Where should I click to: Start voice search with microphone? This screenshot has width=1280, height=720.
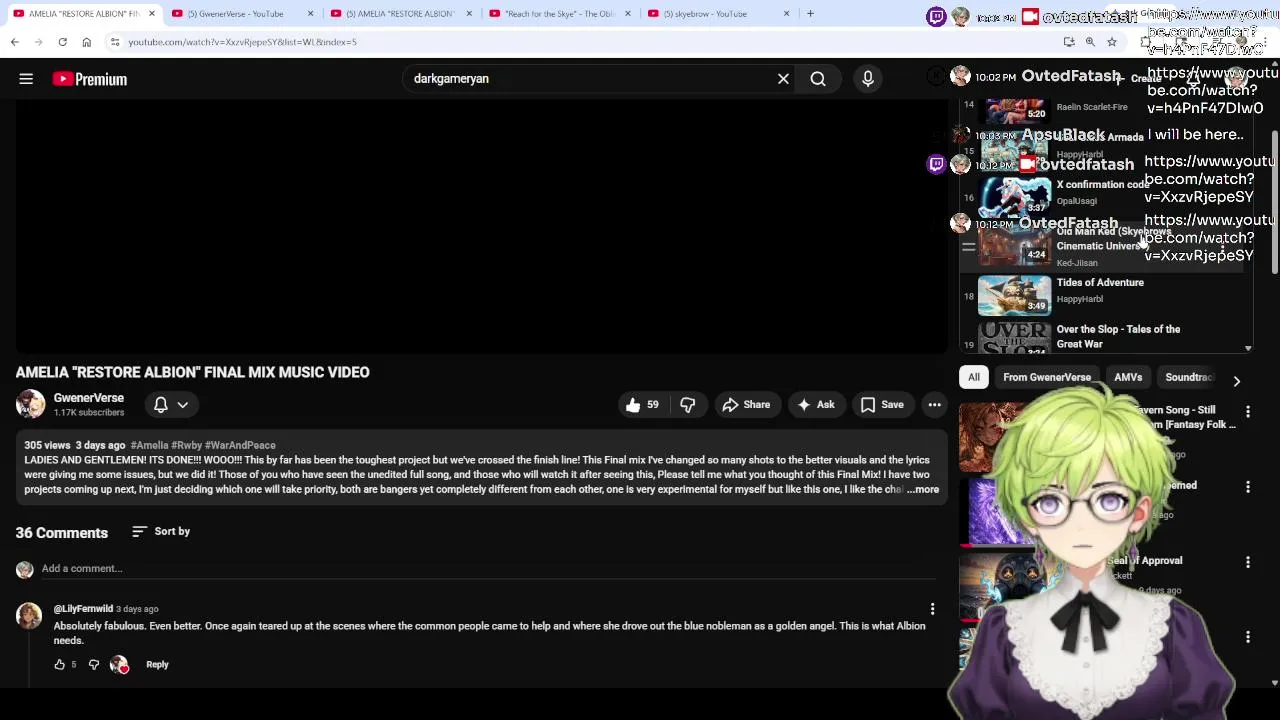click(868, 79)
